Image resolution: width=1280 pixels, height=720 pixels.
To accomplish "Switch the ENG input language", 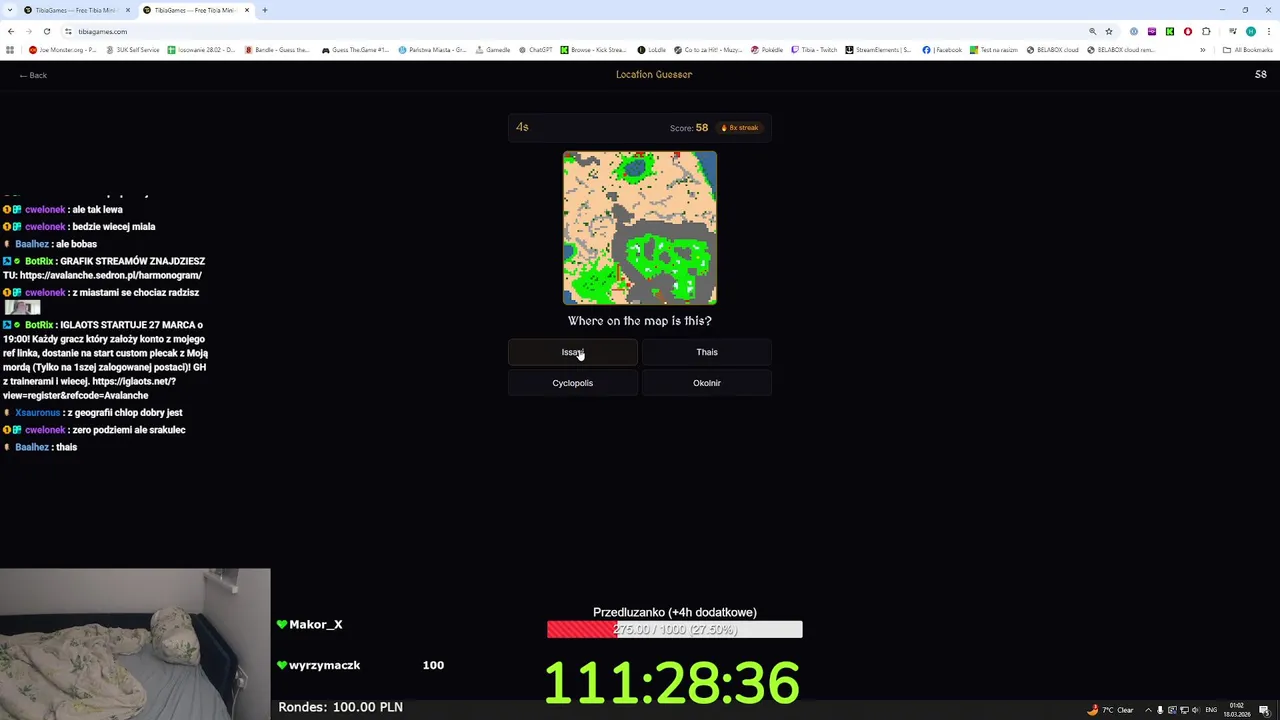I will [1211, 710].
